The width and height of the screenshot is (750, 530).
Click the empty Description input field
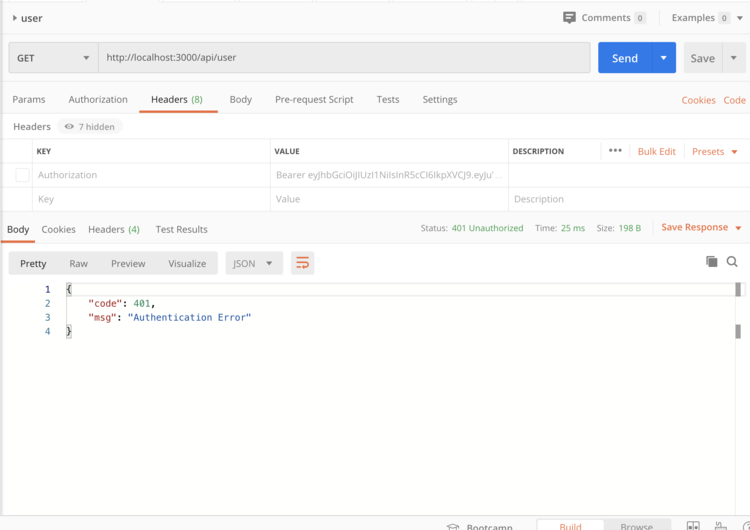pos(629,199)
